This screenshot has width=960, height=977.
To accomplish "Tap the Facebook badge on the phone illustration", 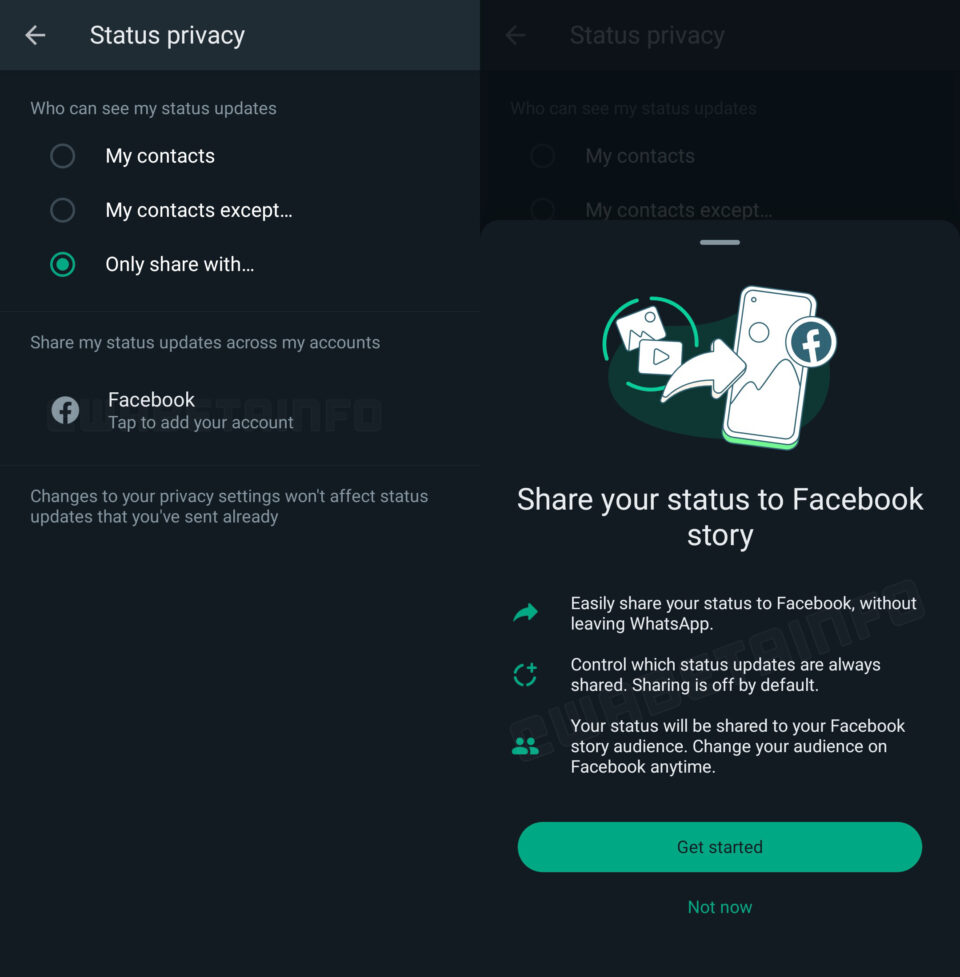I will [x=810, y=343].
